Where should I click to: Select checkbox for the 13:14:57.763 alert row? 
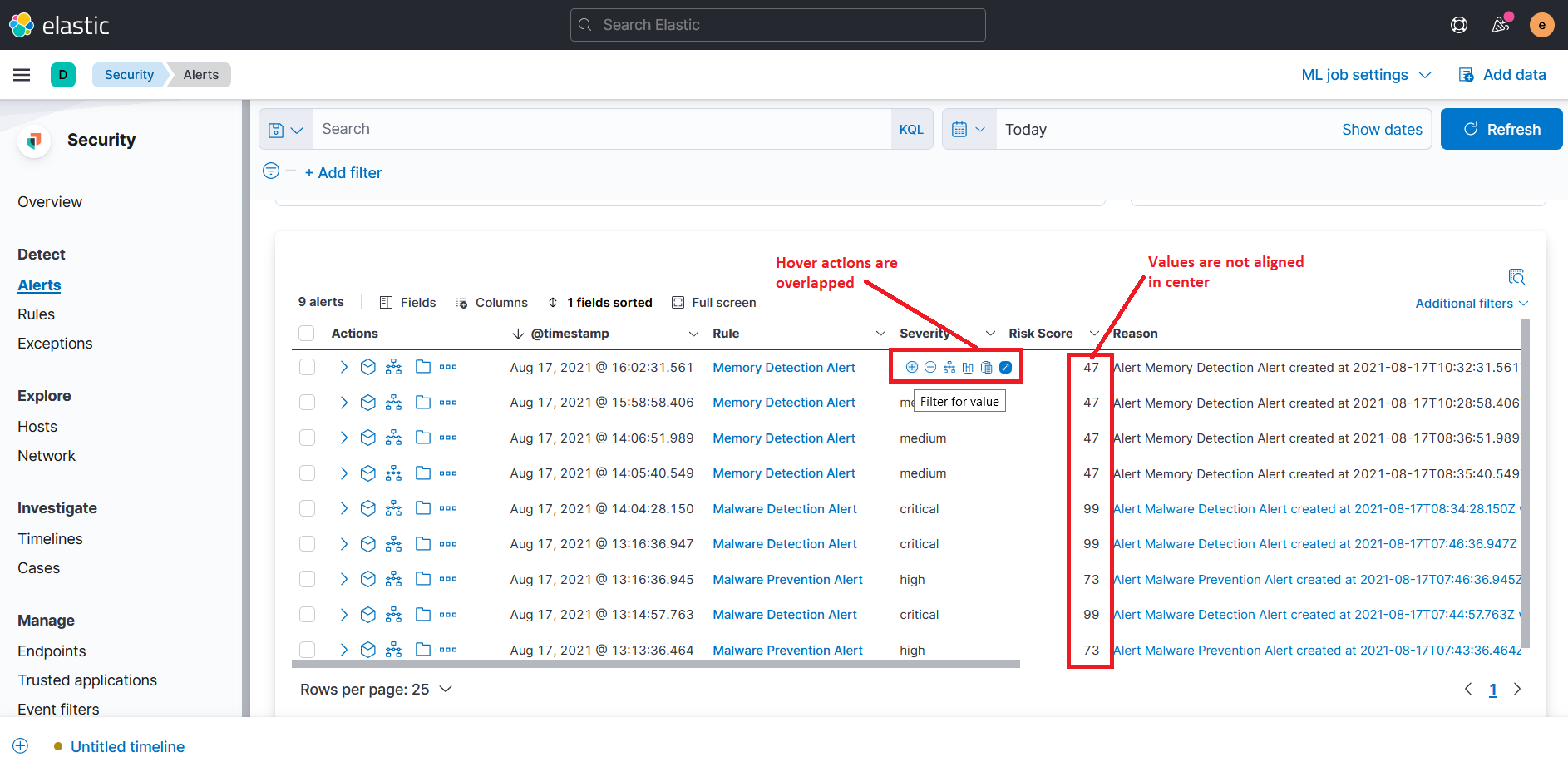(x=307, y=615)
